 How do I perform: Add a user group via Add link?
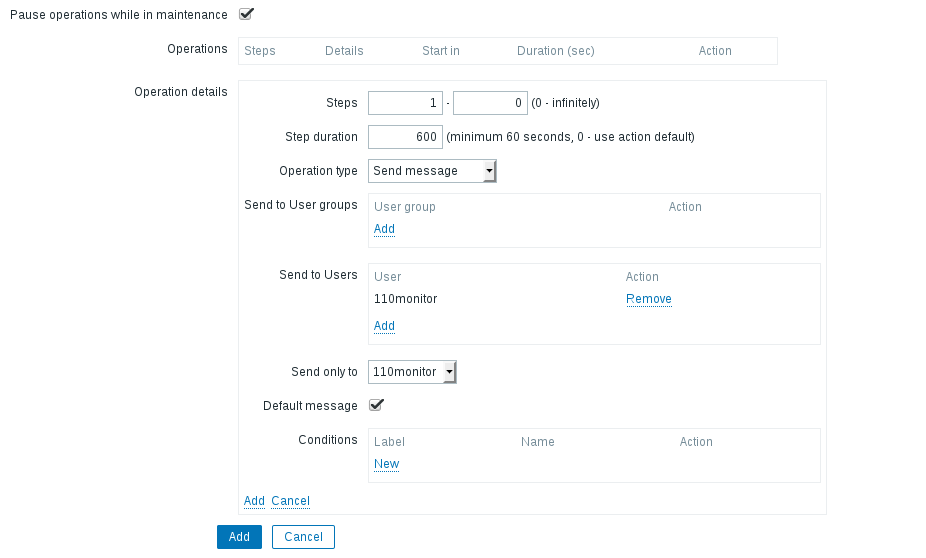point(384,229)
